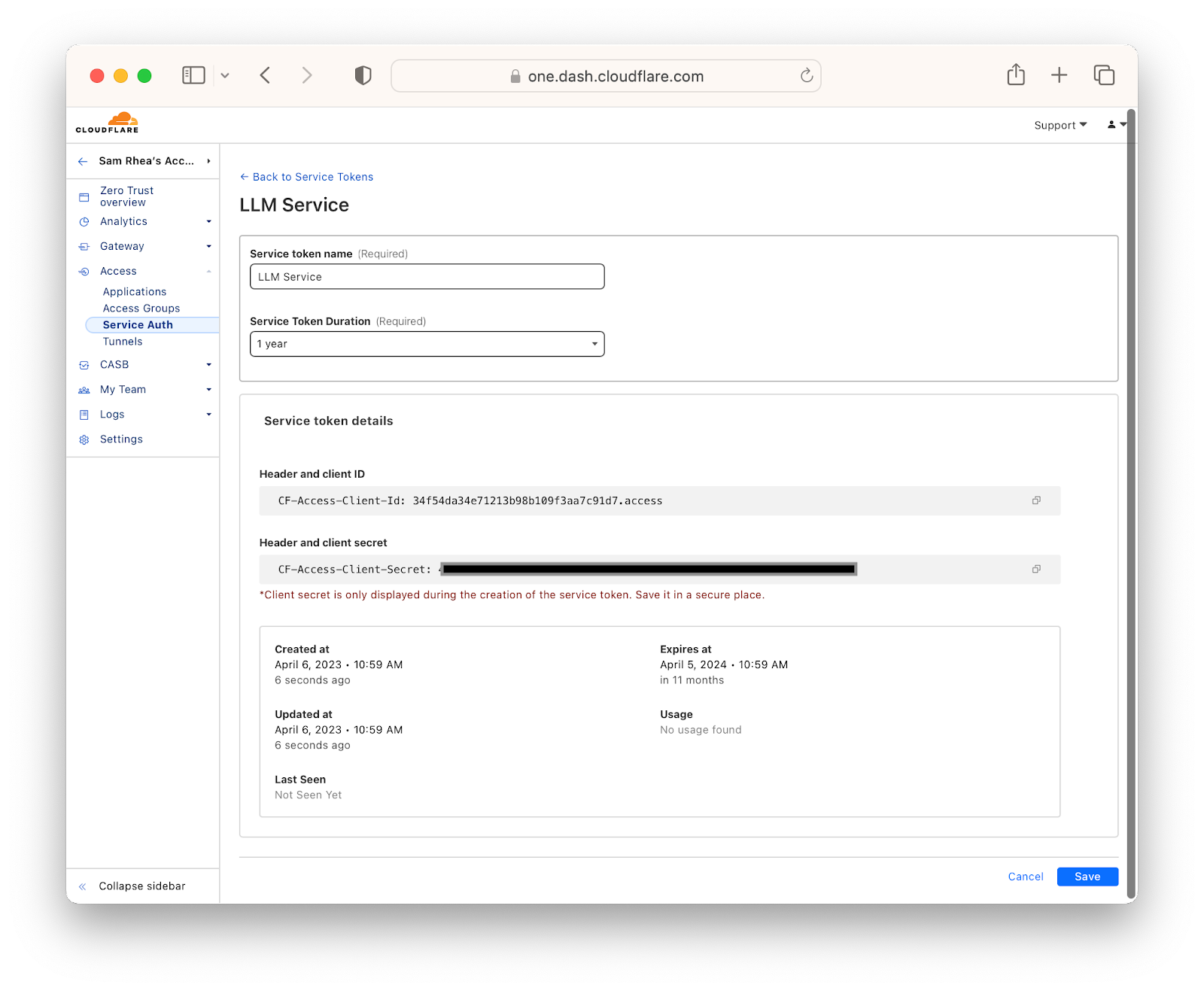Click the blue Save button

[x=1087, y=877]
